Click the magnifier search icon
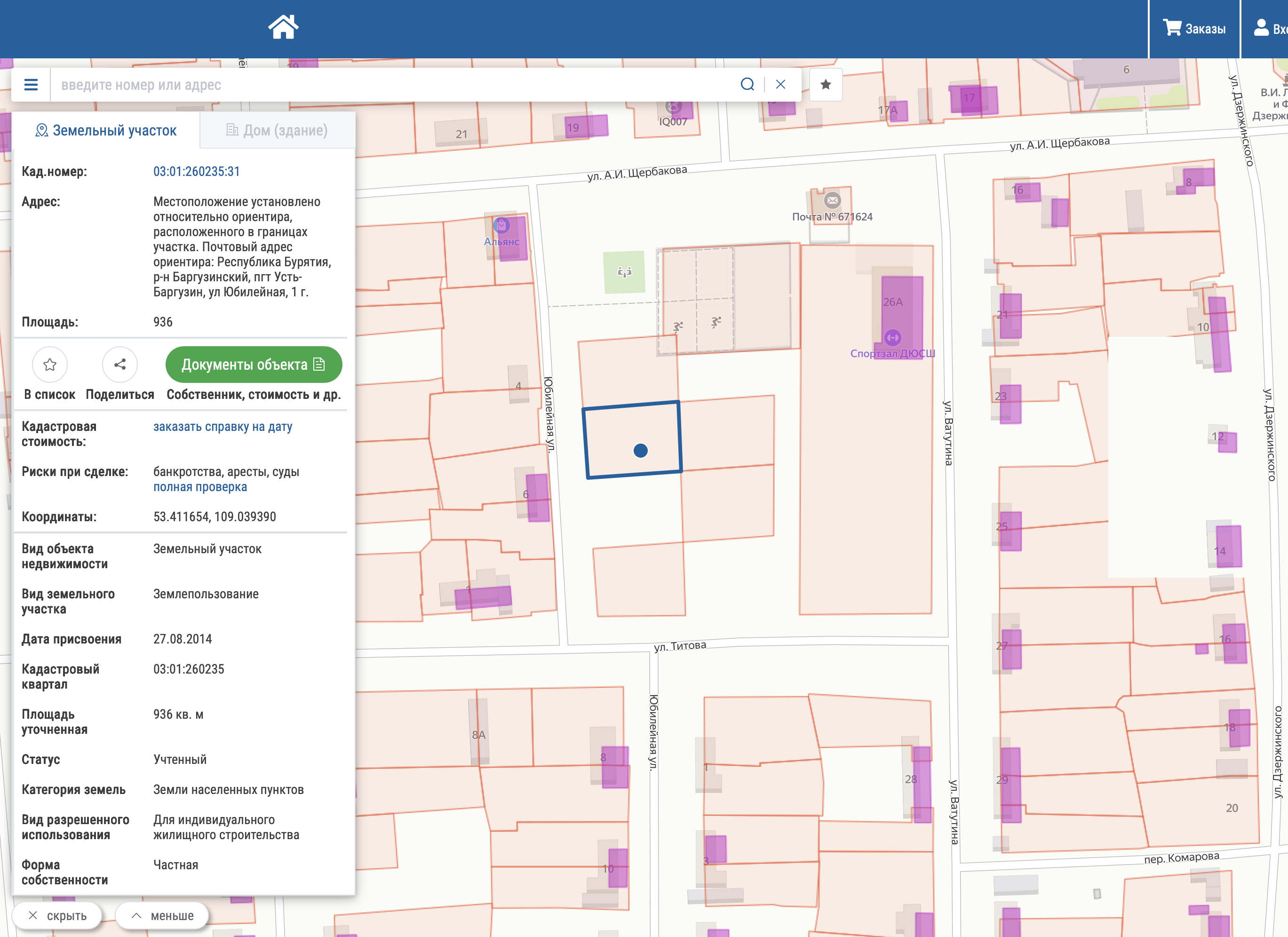This screenshot has height=937, width=1288. click(x=747, y=85)
